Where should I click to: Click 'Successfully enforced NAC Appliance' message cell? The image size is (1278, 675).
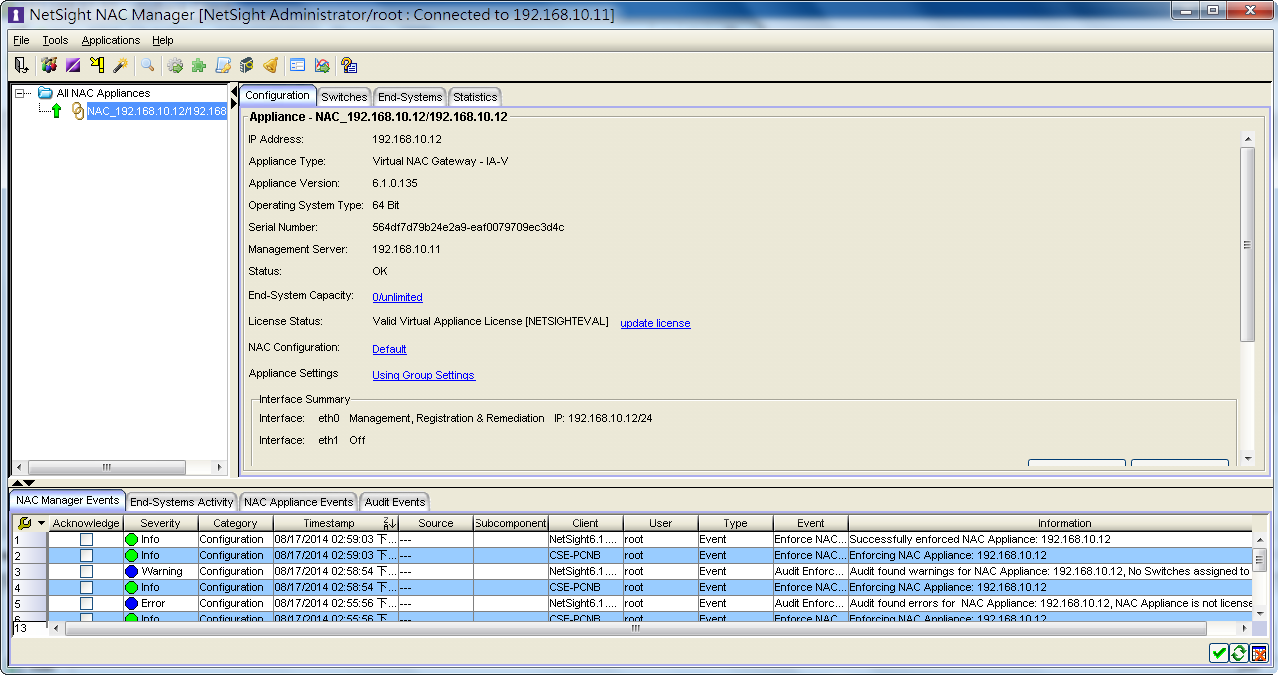tap(1050, 539)
